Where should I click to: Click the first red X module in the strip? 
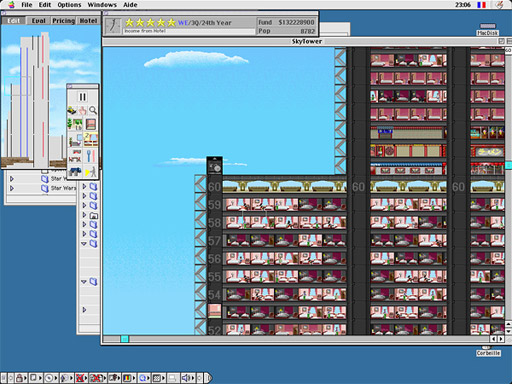pos(81,378)
